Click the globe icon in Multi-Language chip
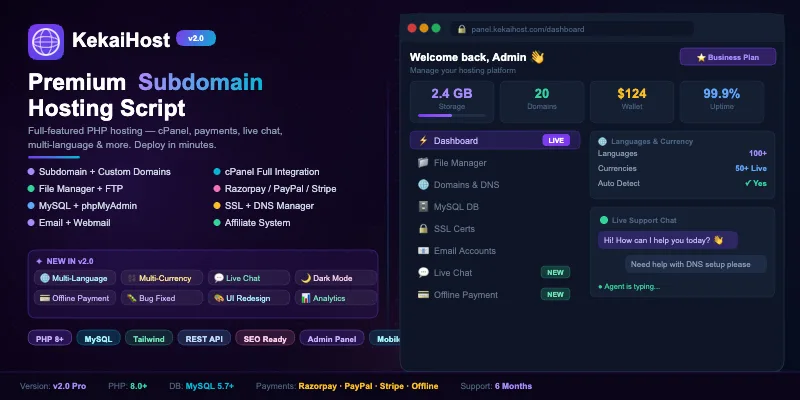The height and width of the screenshot is (400, 800). [x=45, y=278]
